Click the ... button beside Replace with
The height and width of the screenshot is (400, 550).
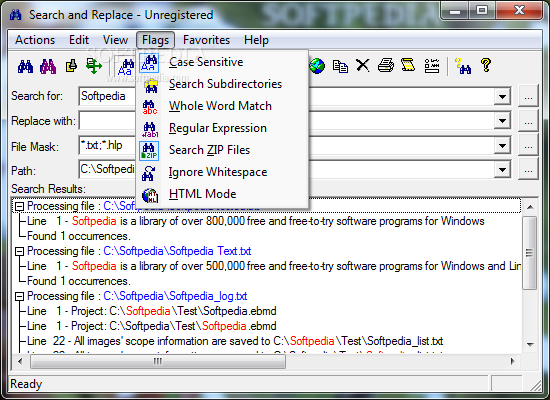point(528,121)
